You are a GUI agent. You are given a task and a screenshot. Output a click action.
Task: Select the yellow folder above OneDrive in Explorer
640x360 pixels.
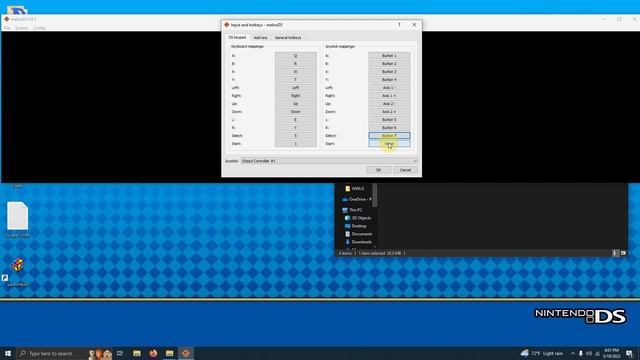click(x=354, y=189)
